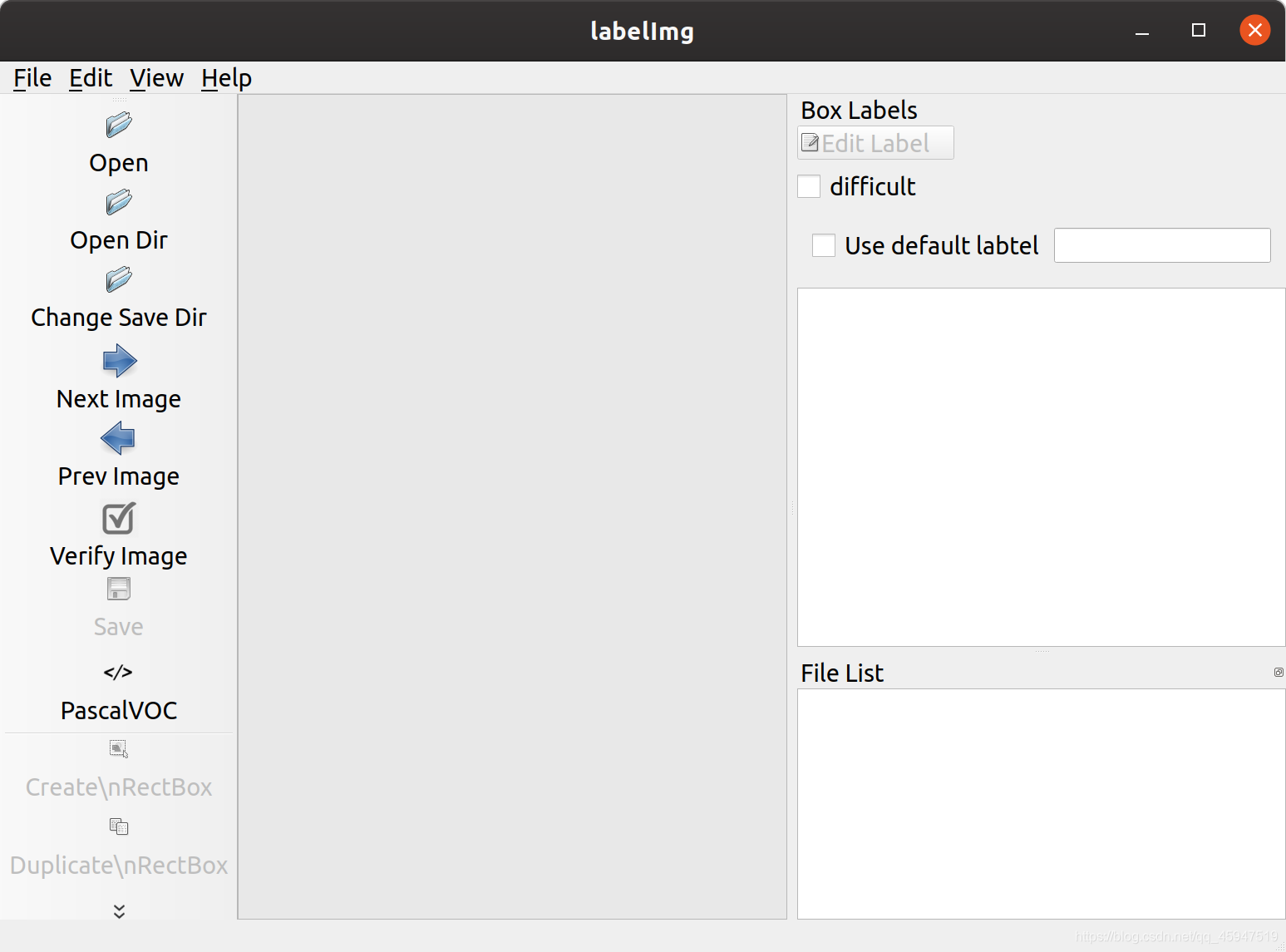Viewport: 1286px width, 952px height.
Task: Click the Save disk icon
Action: pos(118,589)
